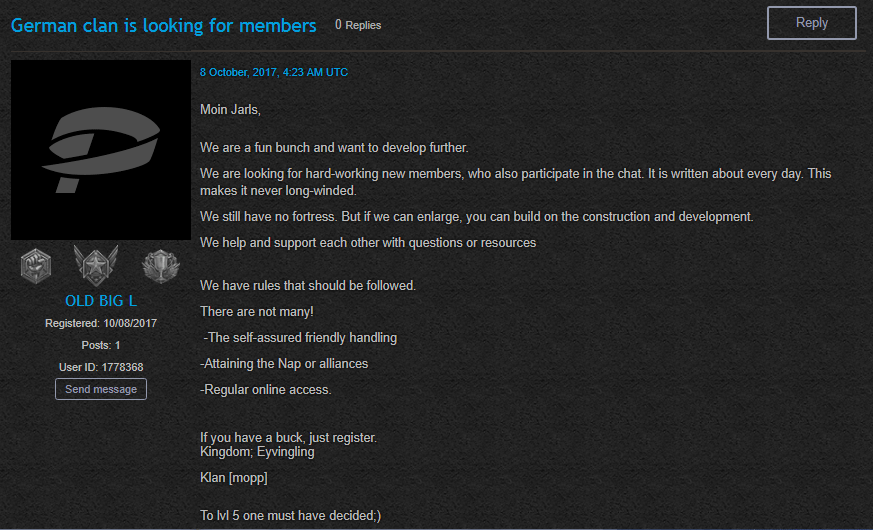Click the Reply button
Image resolution: width=873 pixels, height=530 pixels.
click(811, 23)
